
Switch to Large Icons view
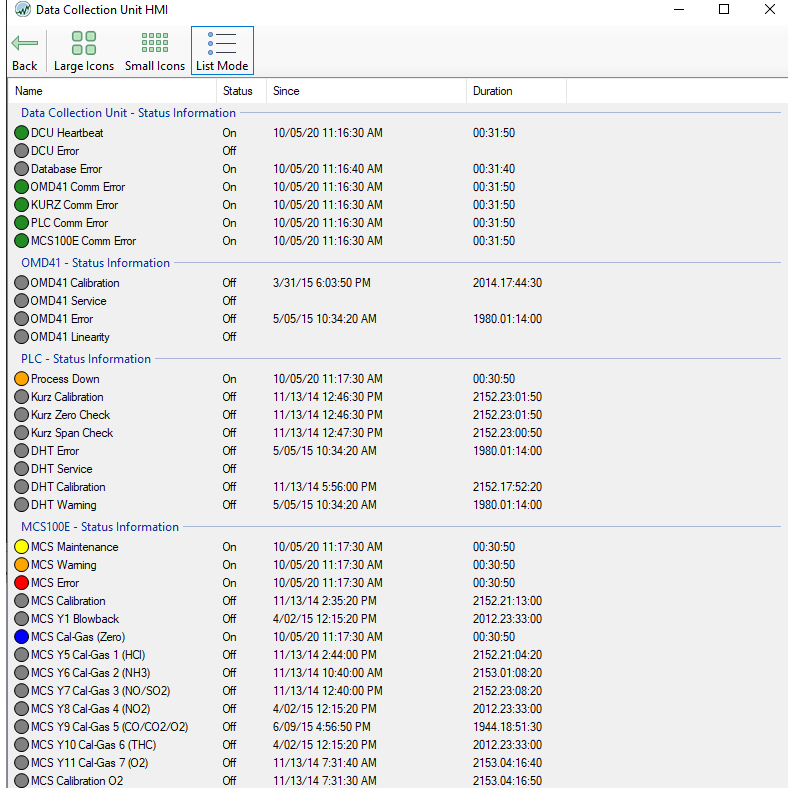click(x=84, y=50)
